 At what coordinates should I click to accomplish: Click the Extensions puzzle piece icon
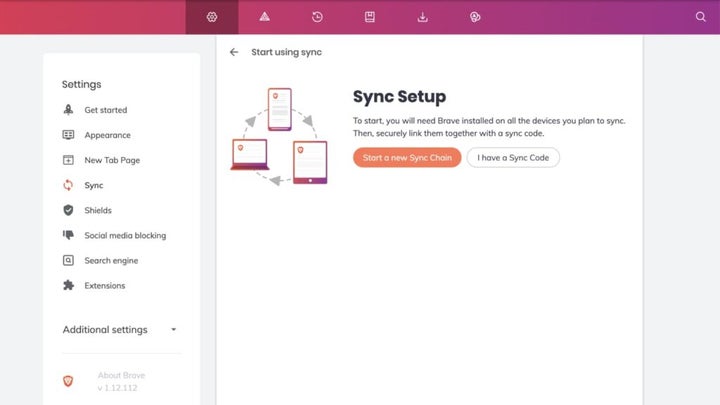(x=68, y=285)
